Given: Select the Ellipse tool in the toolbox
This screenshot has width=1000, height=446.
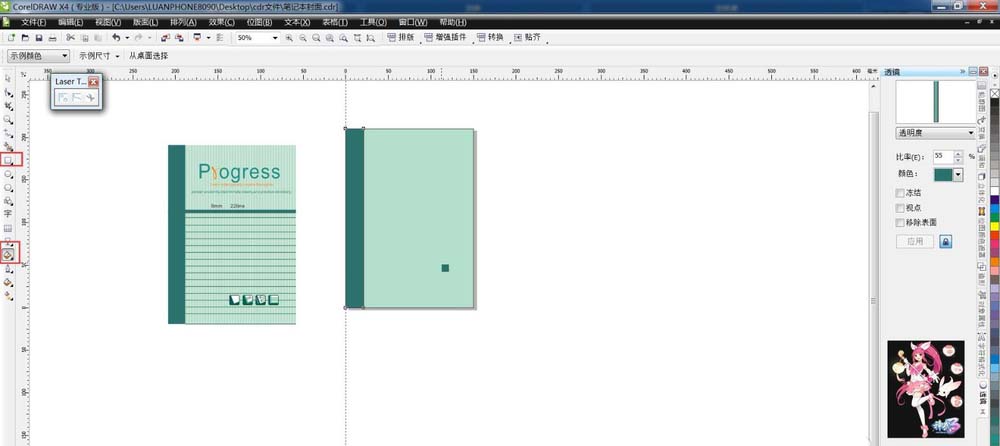Looking at the screenshot, I should click(x=9, y=173).
